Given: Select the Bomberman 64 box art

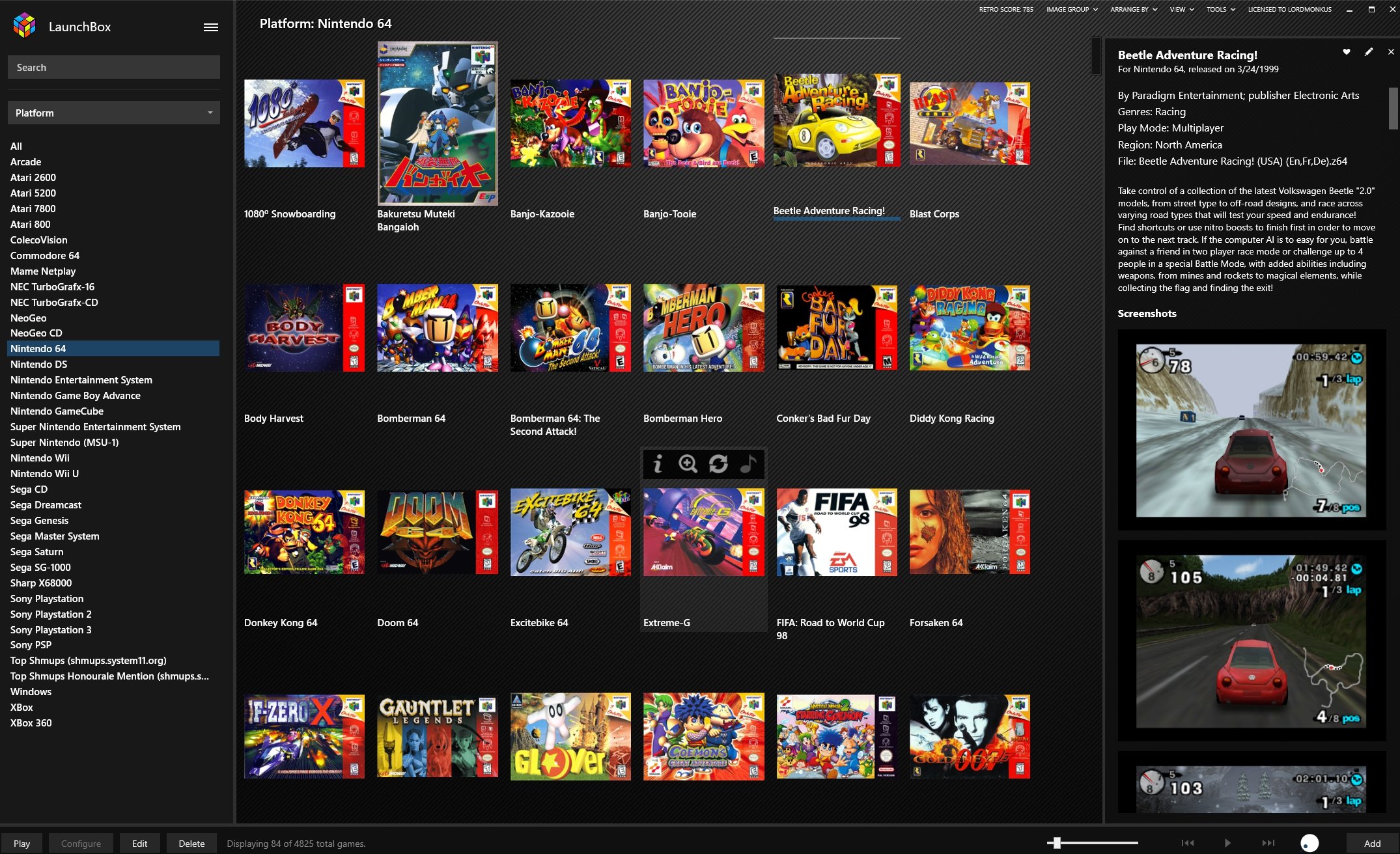Looking at the screenshot, I should (x=438, y=328).
